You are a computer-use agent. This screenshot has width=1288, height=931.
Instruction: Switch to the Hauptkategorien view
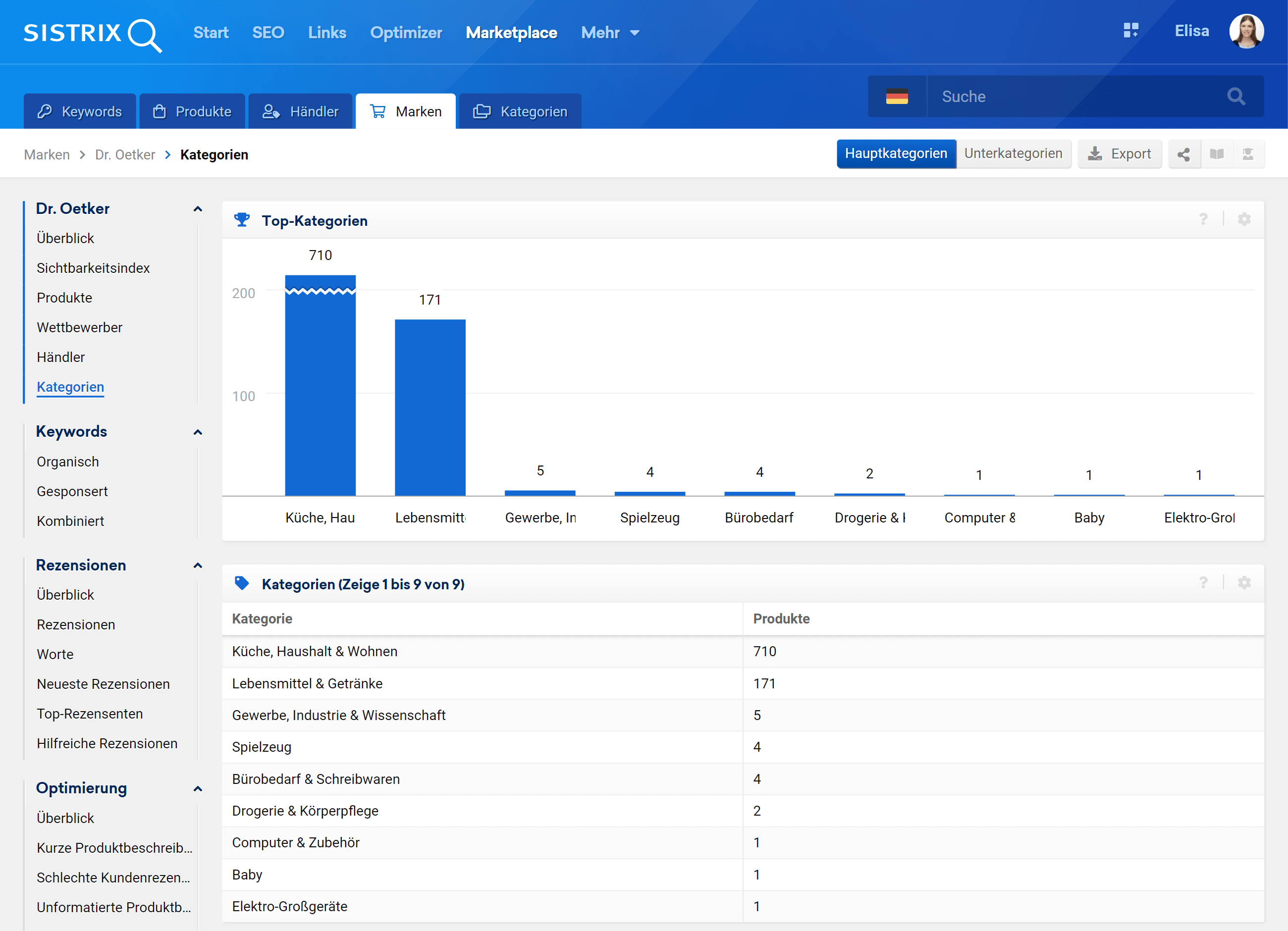[x=896, y=154]
